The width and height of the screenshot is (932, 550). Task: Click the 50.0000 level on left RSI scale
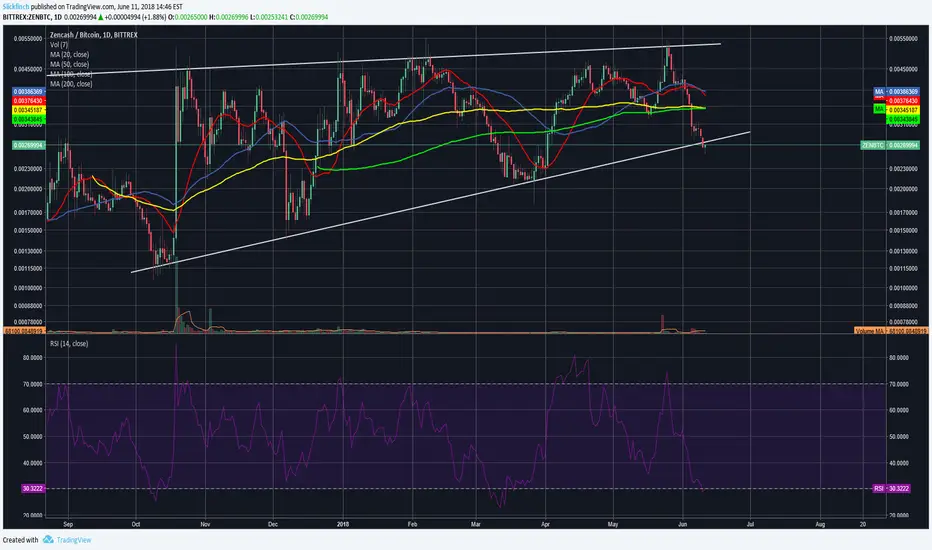[x=33, y=436]
